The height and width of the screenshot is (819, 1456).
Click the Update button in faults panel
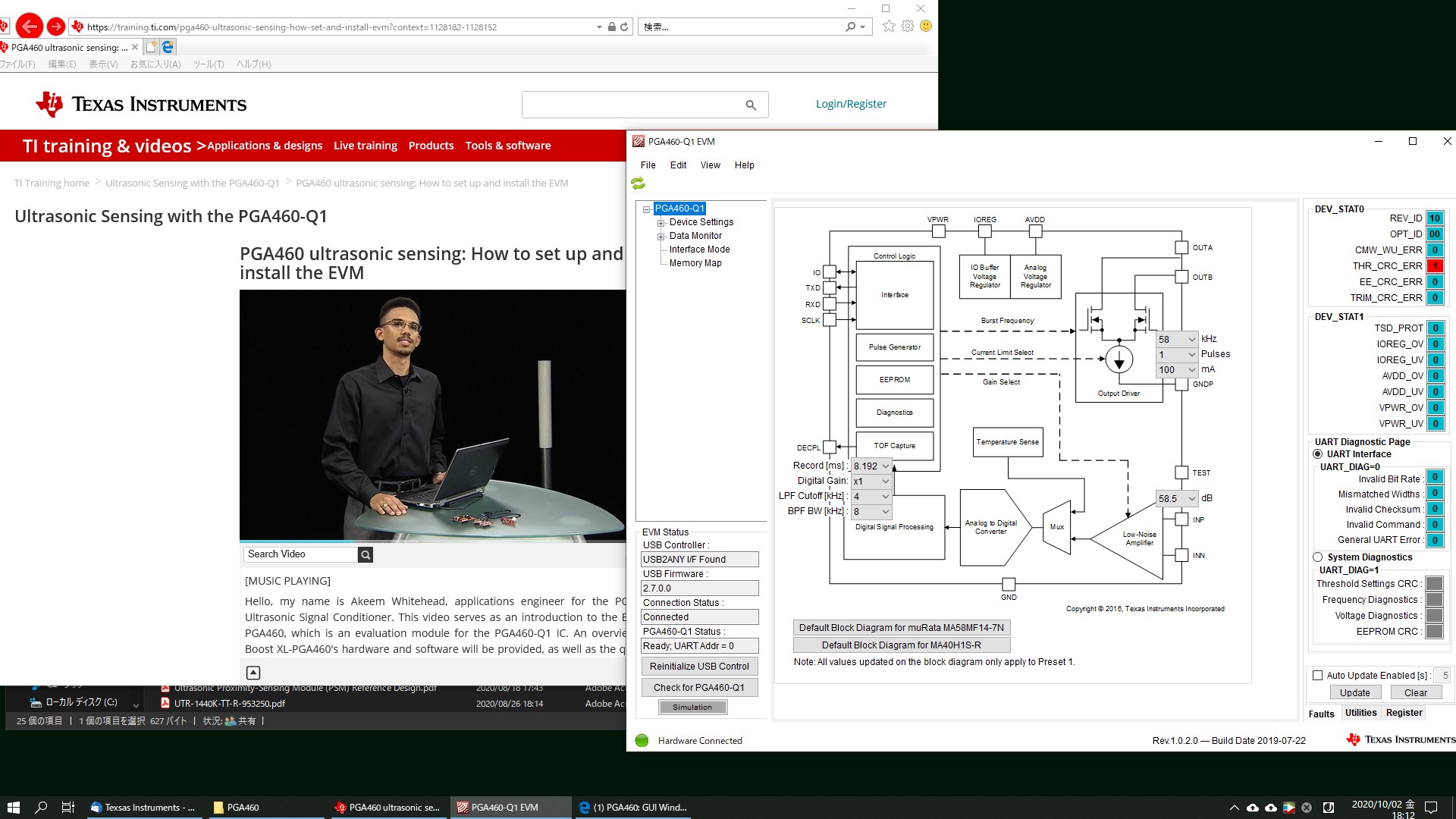click(1354, 693)
